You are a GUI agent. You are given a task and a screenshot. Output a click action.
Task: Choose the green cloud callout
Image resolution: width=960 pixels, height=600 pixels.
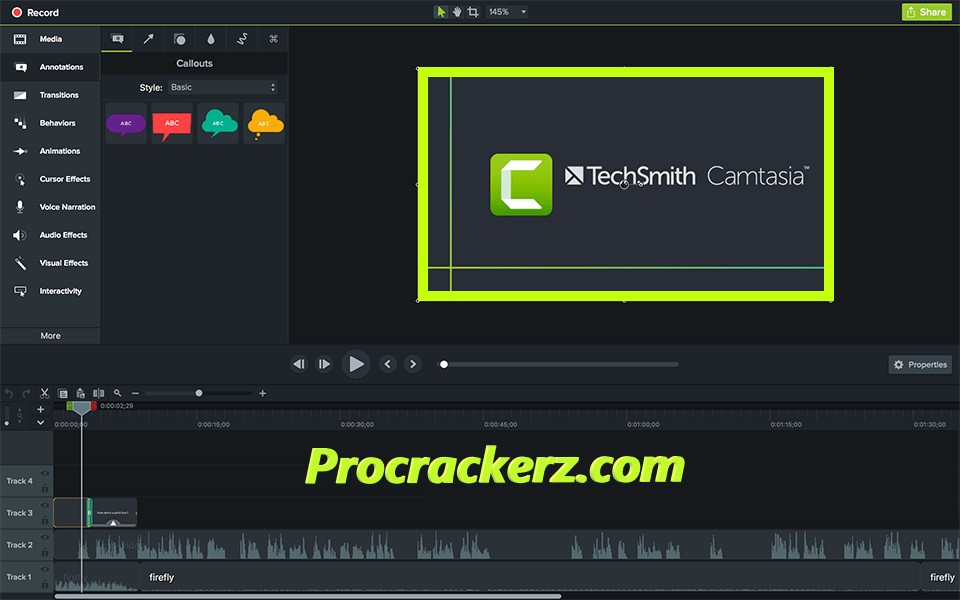218,124
